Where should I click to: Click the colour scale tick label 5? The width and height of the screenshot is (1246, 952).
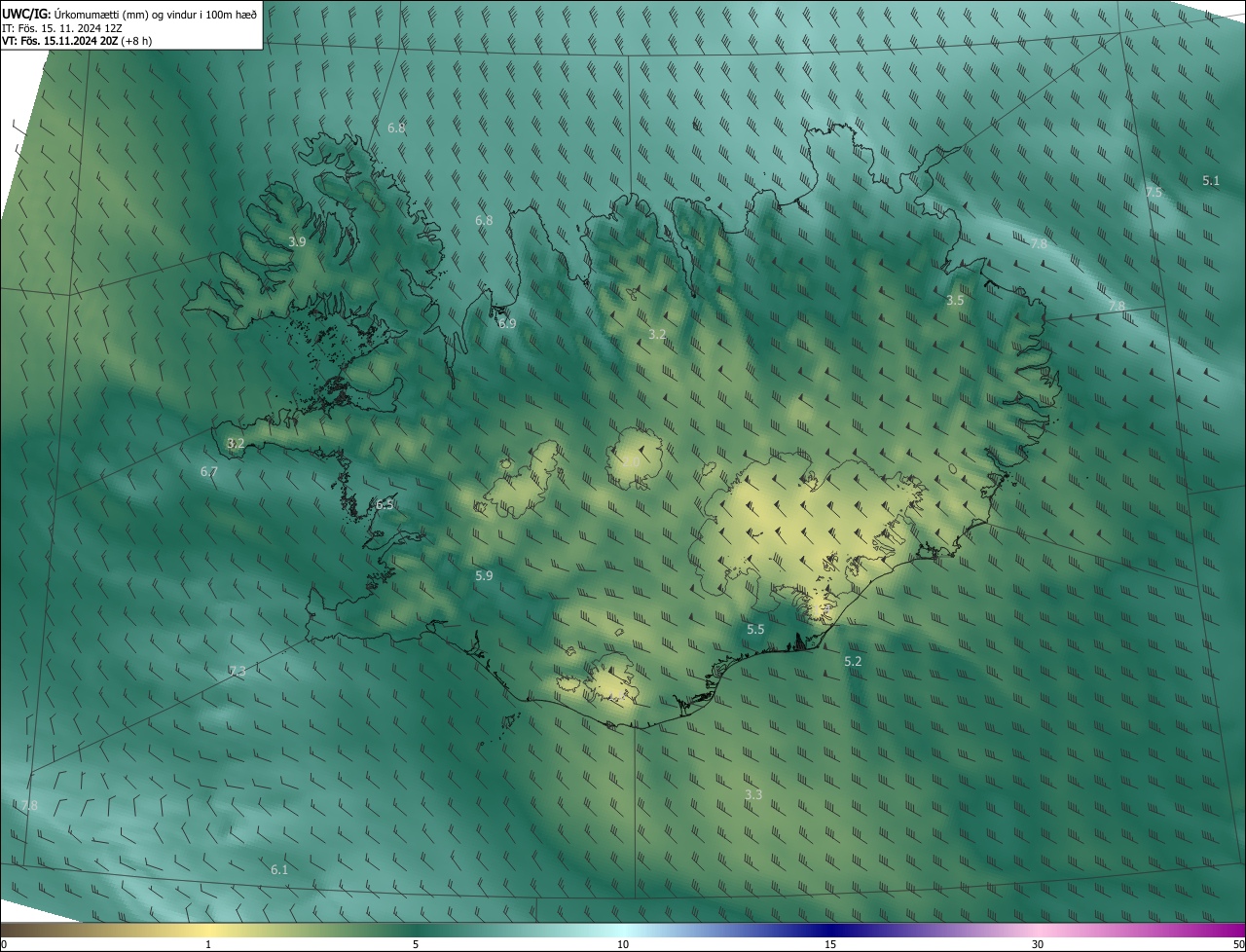416,944
